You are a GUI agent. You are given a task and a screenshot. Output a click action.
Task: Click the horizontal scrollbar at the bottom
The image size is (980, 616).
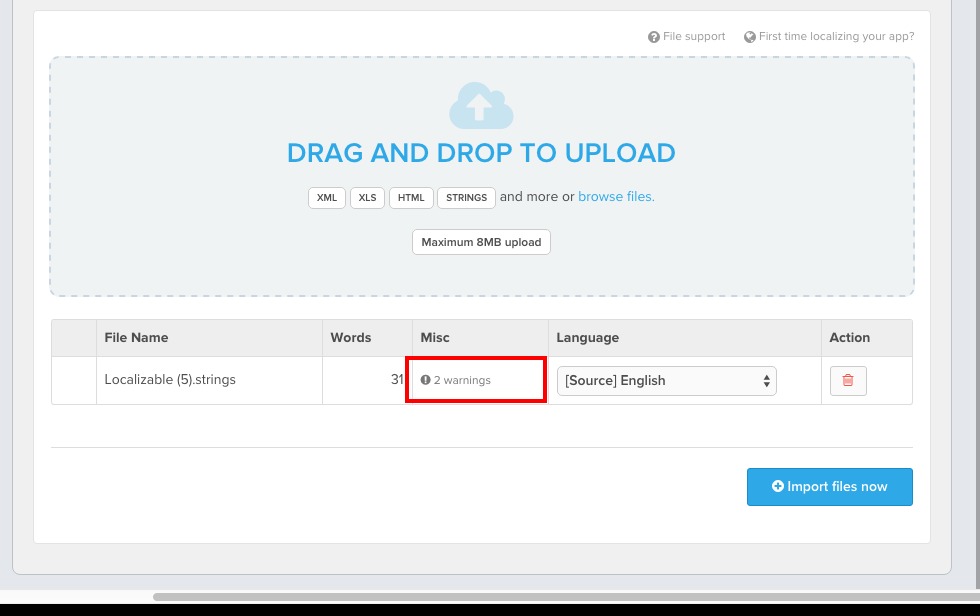click(566, 597)
